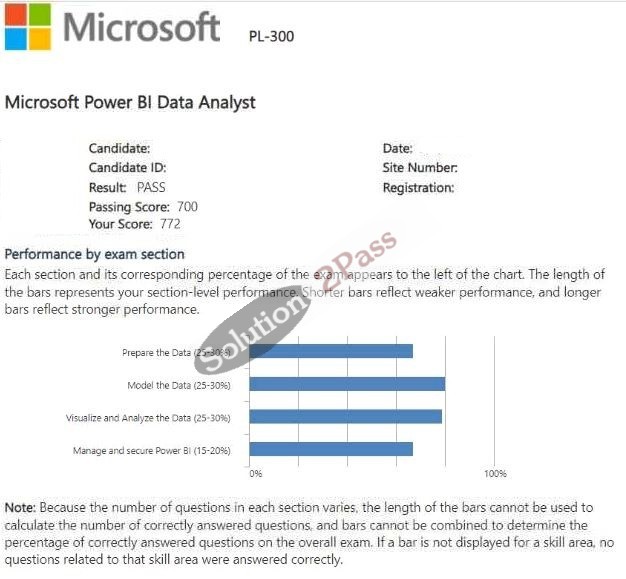Screen dimensions: 626x579
Task: Click the Passing Score value 700
Action: tap(187, 206)
